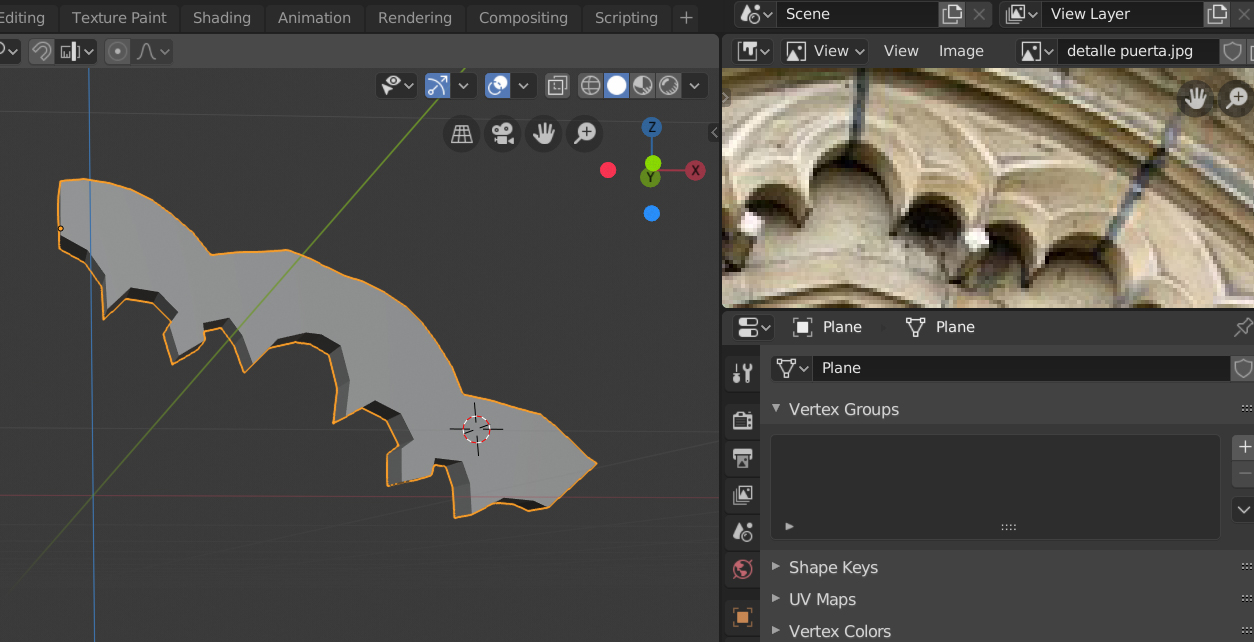Image resolution: width=1254 pixels, height=642 pixels.
Task: Open the Object properties tab
Action: [x=742, y=616]
